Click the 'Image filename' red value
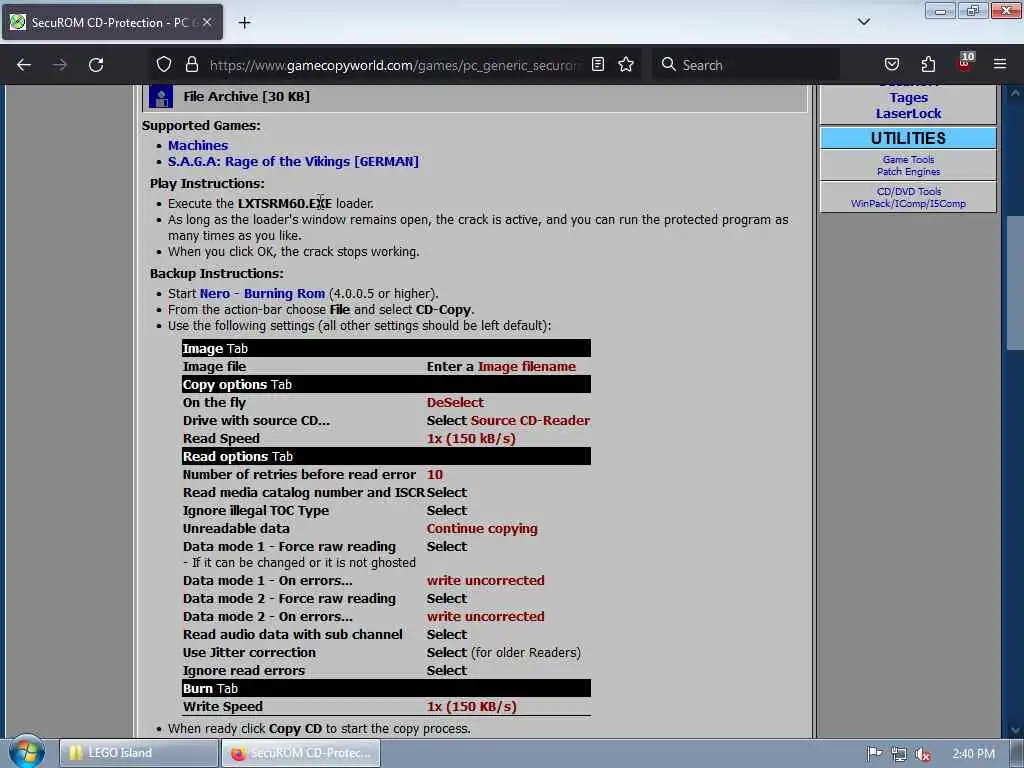The width and height of the screenshot is (1024, 768). [x=526, y=366]
